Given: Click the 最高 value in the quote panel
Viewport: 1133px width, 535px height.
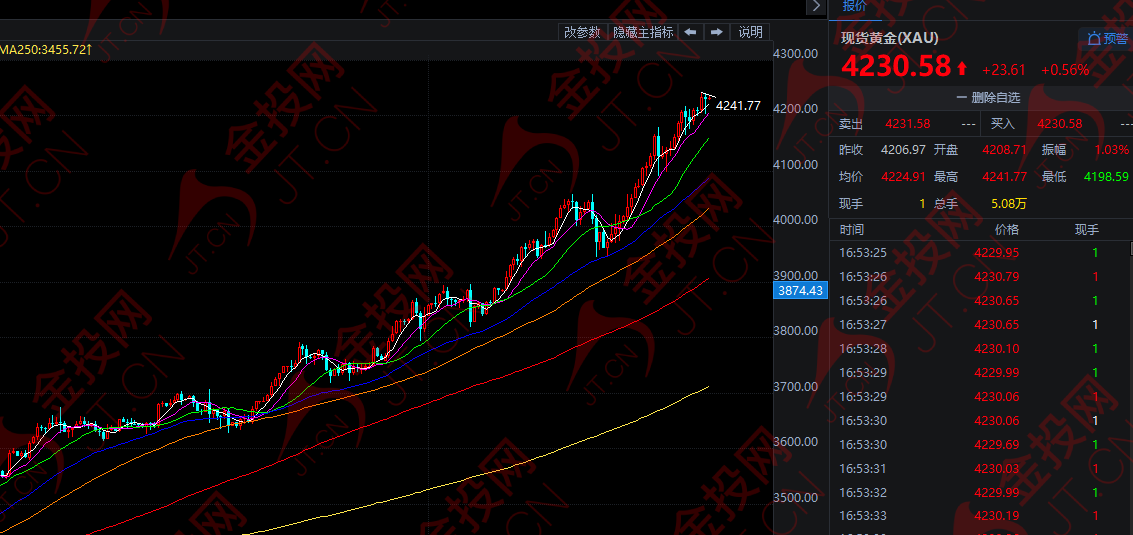Looking at the screenshot, I should [x=1004, y=176].
